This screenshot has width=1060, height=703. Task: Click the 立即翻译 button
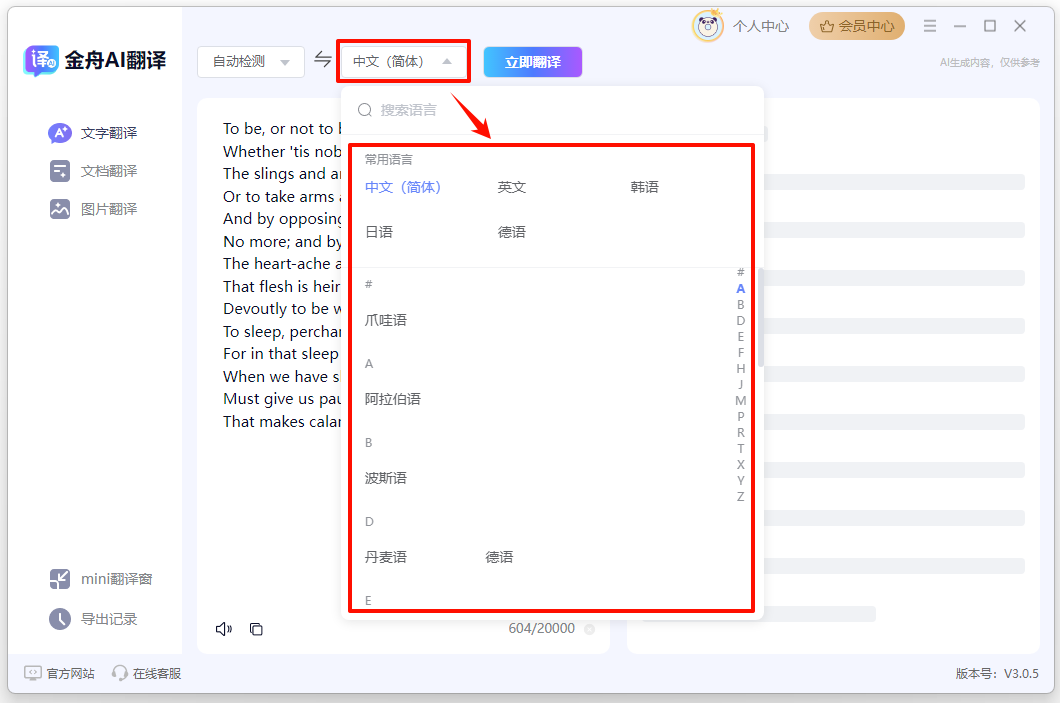pyautogui.click(x=532, y=62)
